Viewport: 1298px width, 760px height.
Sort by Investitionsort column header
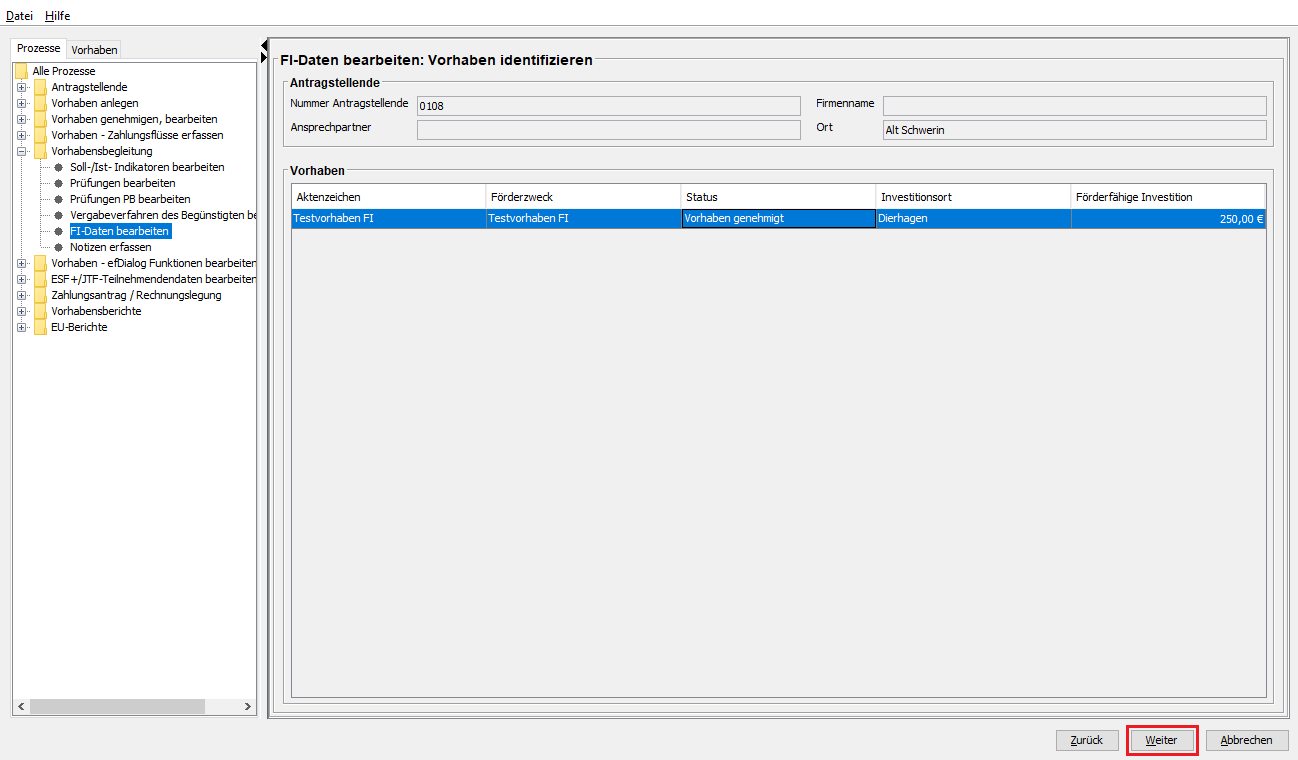[x=974, y=197]
